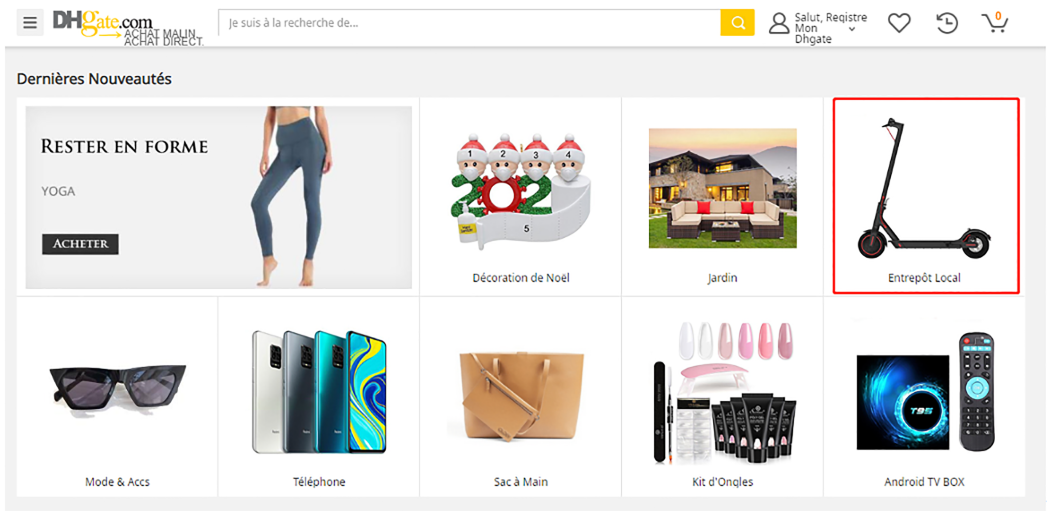1047x511 pixels.
Task: Click the yellow search magnifier button
Action: pos(738,23)
